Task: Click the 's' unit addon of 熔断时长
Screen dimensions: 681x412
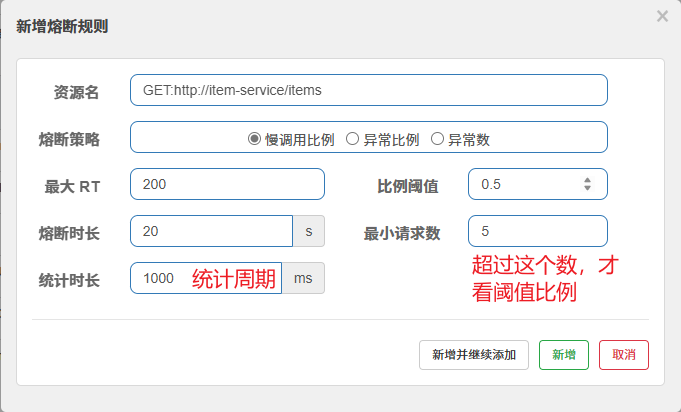Action: pyautogui.click(x=309, y=231)
